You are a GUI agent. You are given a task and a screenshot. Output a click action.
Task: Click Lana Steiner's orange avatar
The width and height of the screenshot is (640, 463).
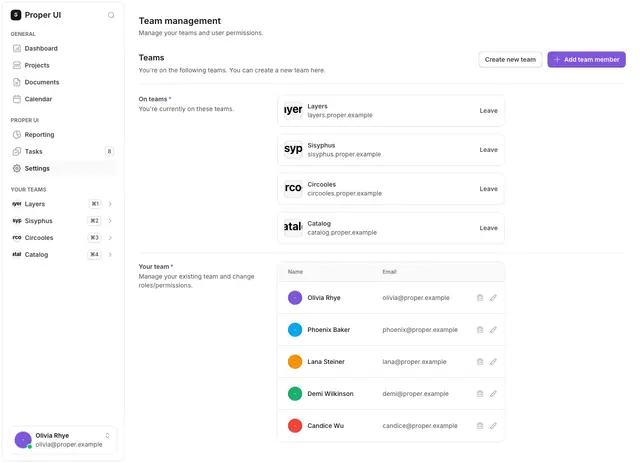[x=295, y=362]
